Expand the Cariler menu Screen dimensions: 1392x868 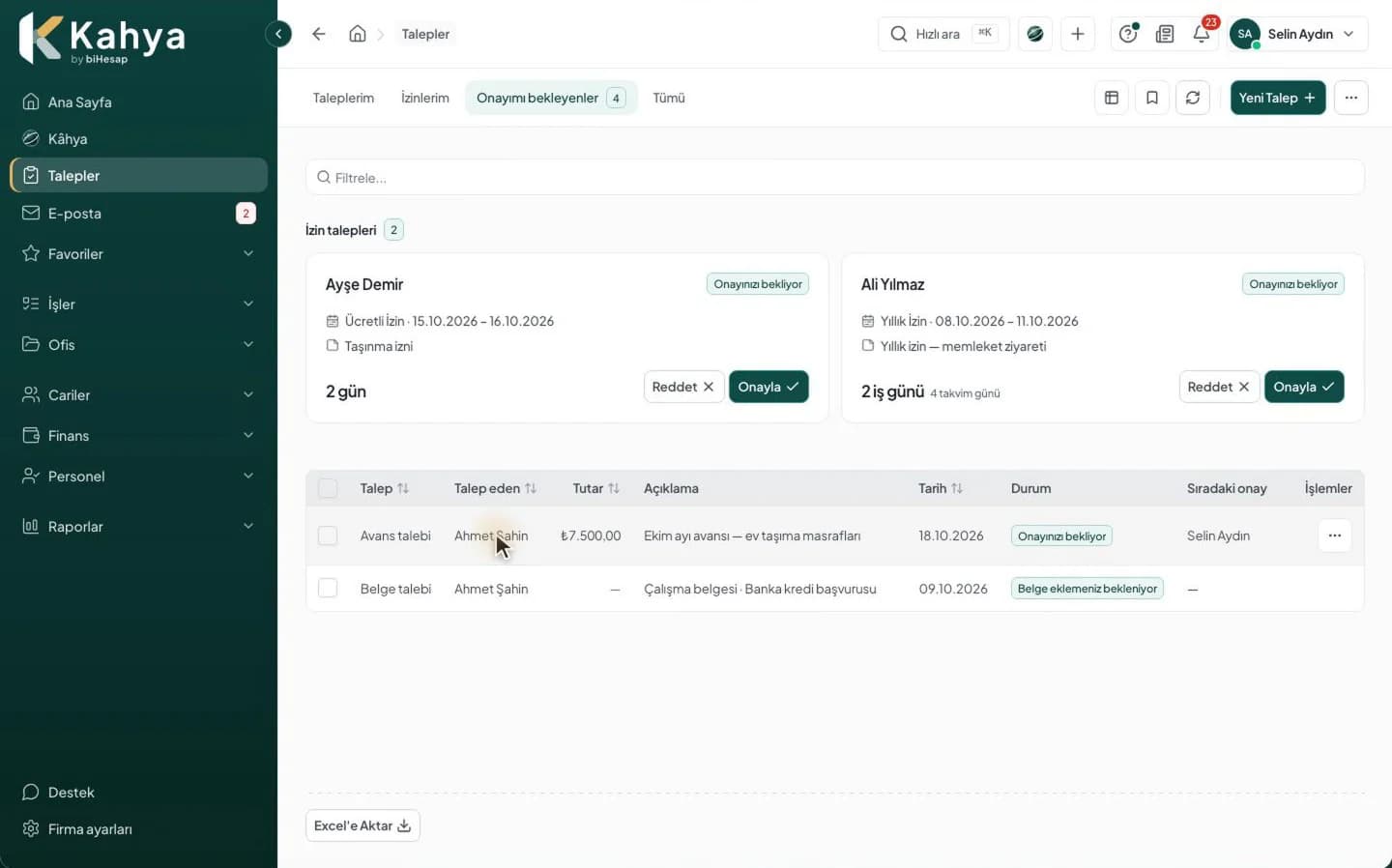point(138,394)
